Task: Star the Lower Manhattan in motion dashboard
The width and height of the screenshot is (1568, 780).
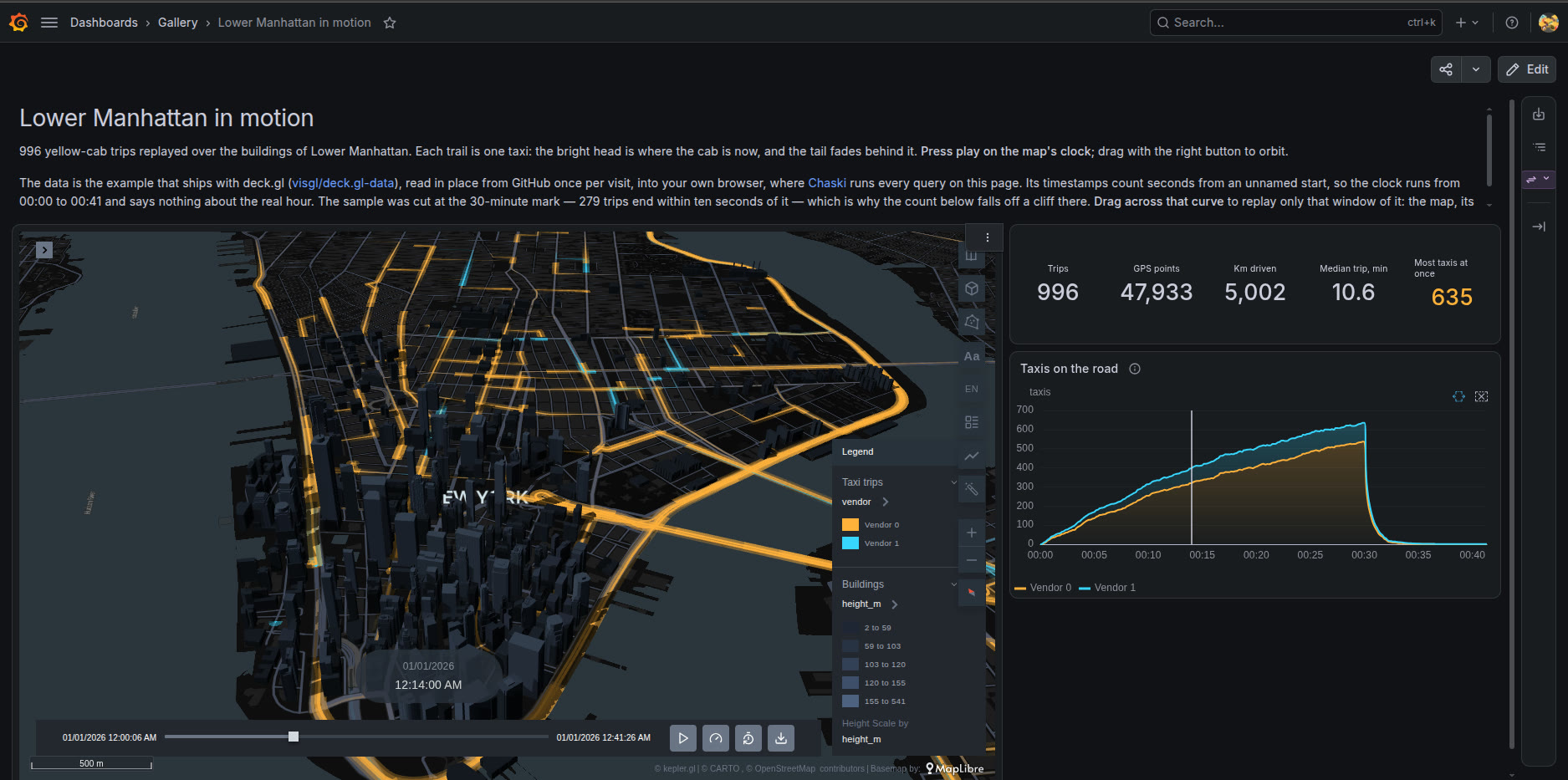Action: tap(390, 23)
